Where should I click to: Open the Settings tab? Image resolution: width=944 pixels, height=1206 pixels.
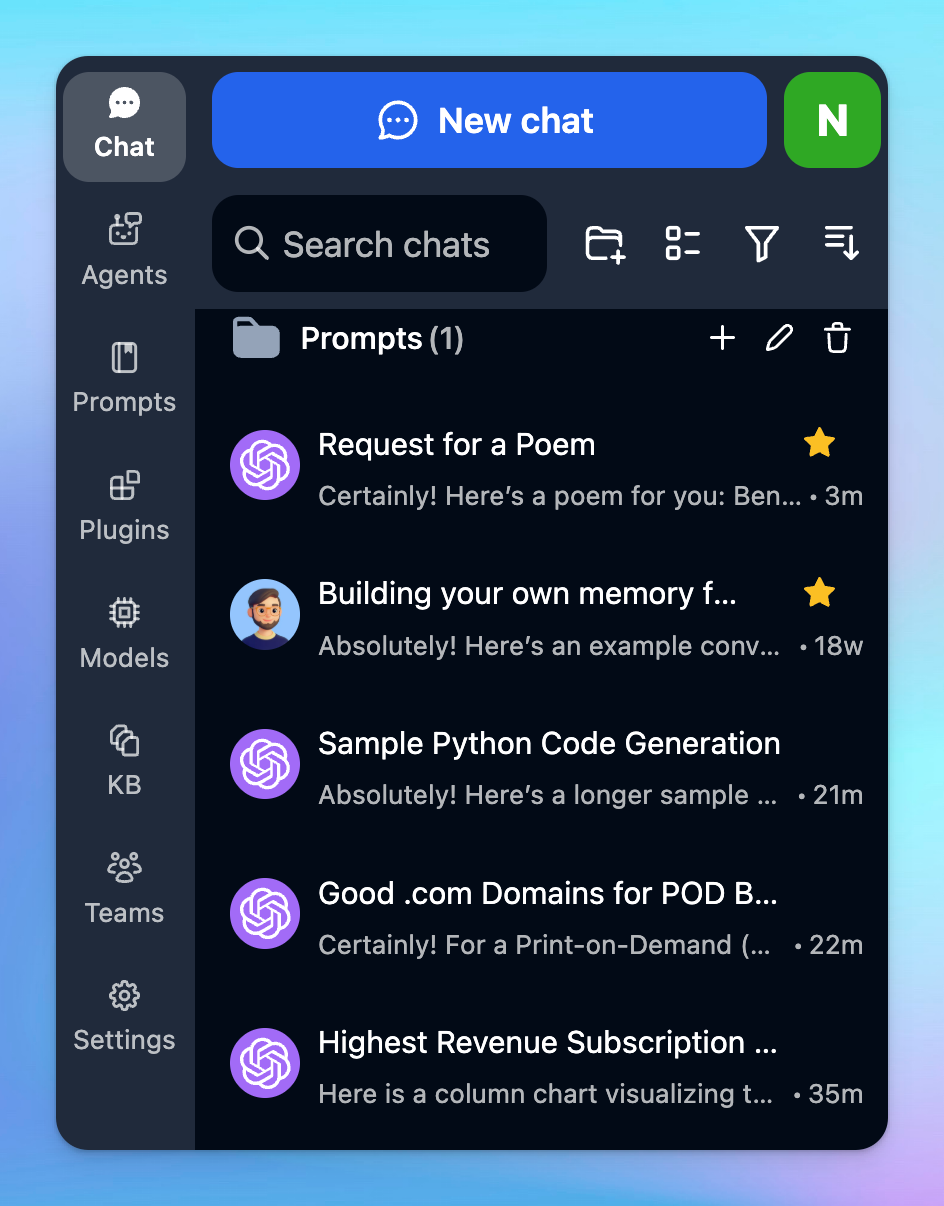pos(124,1016)
